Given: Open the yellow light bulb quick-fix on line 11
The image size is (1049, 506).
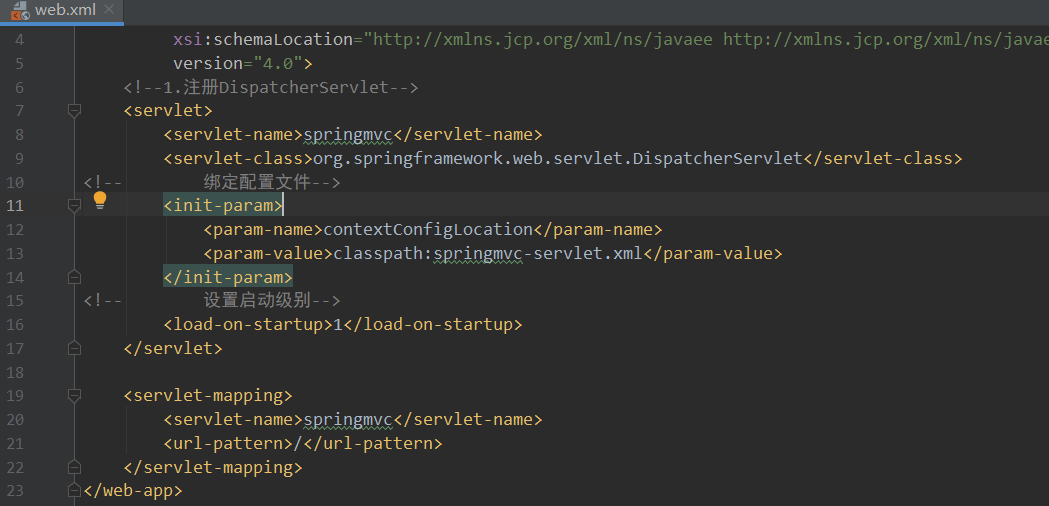Looking at the screenshot, I should (x=100, y=200).
